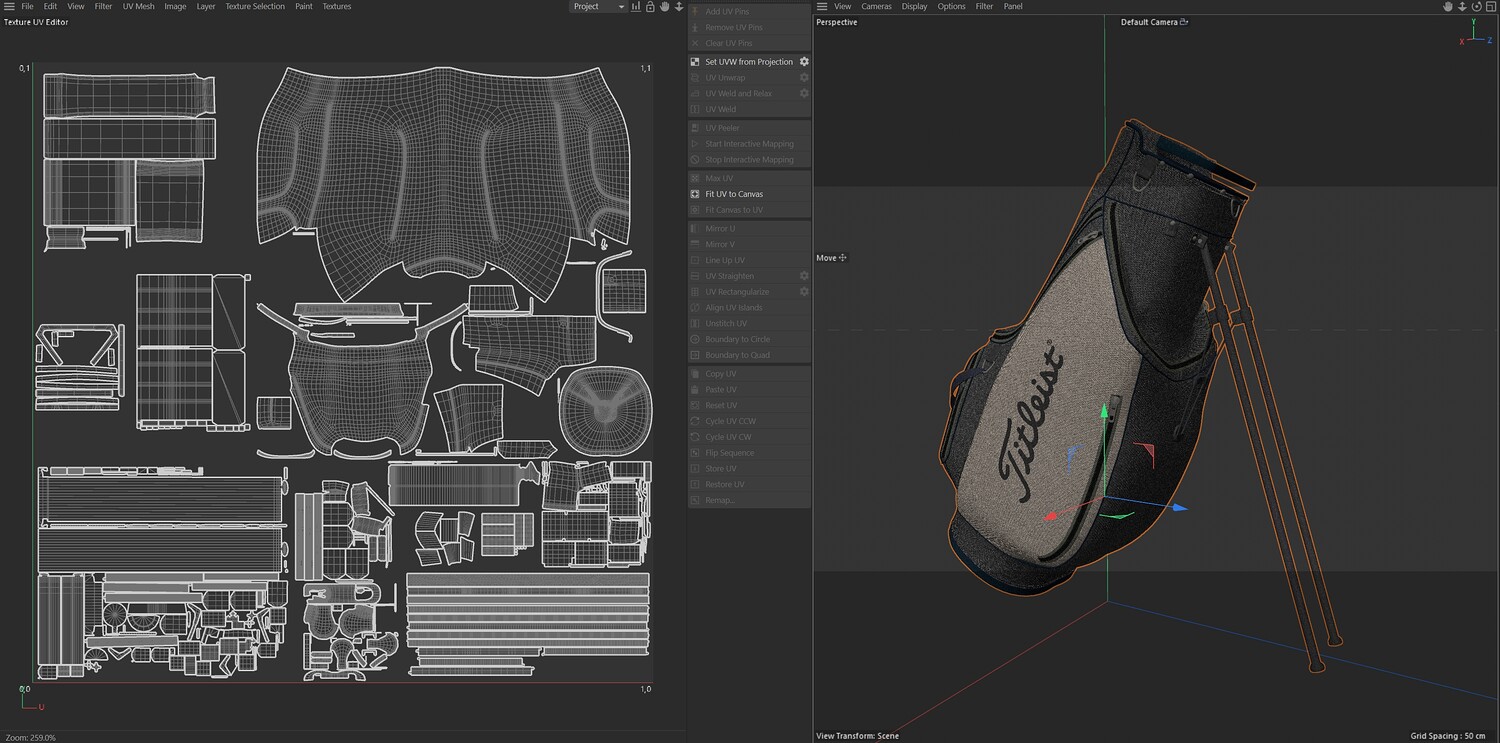
Task: Click Fit Canvas to UV
Action: pyautogui.click(x=750, y=210)
